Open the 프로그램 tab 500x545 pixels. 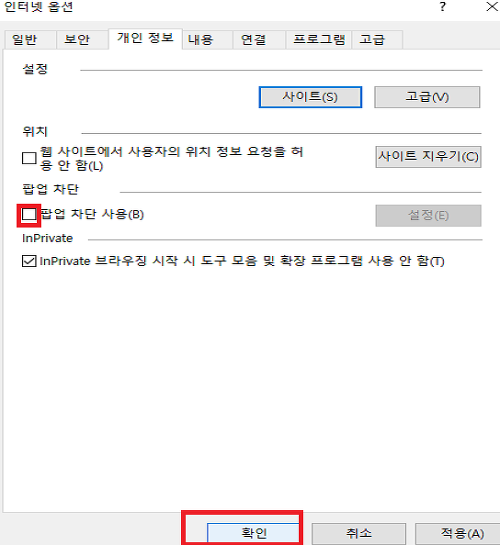click(319, 40)
